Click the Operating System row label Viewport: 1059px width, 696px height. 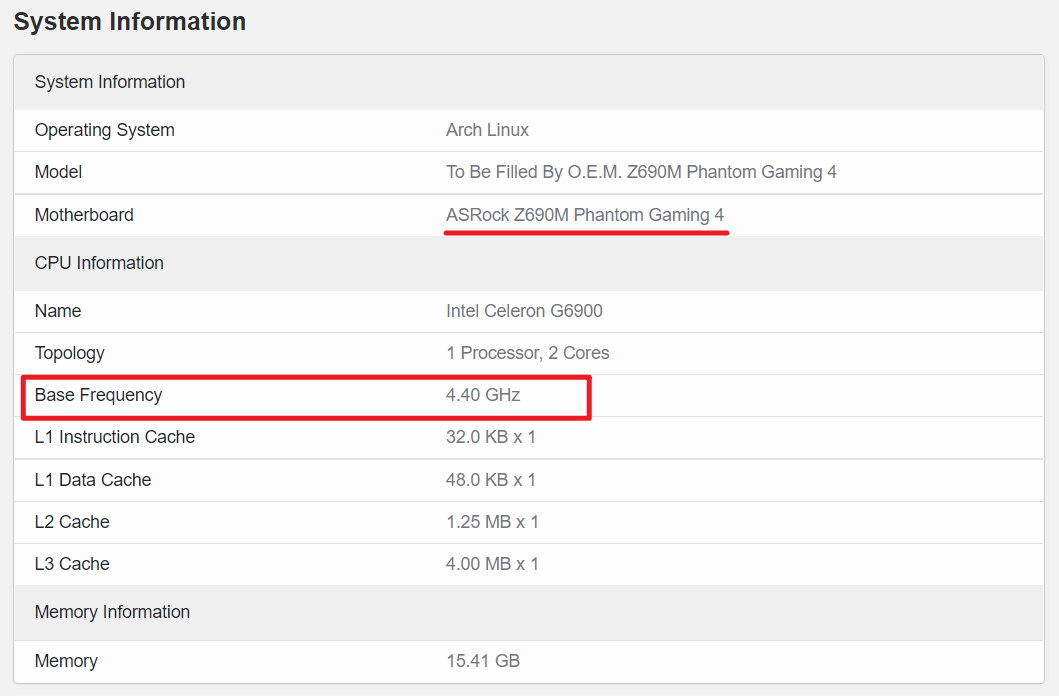coord(104,130)
